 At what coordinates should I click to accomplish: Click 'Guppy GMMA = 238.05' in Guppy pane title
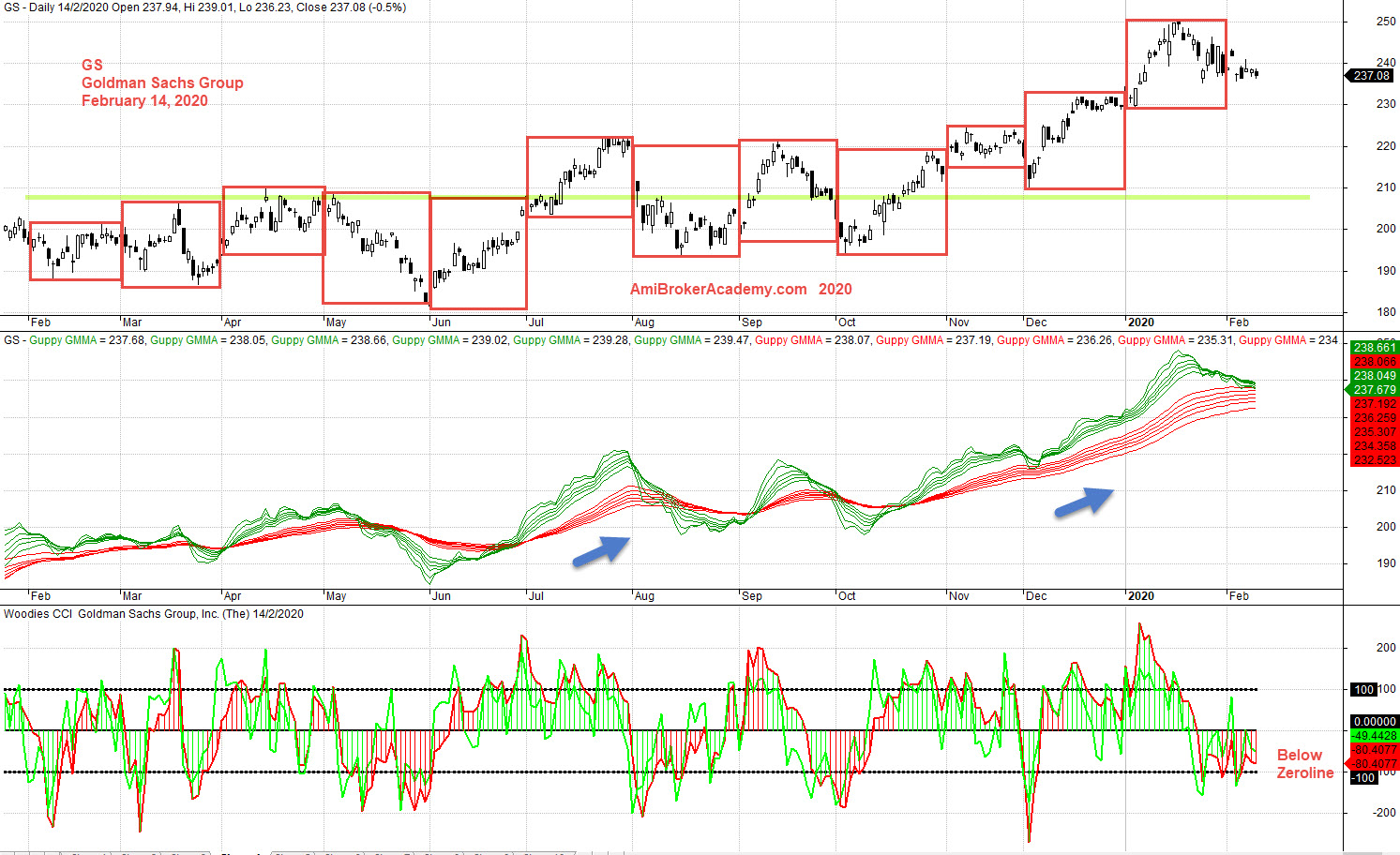click(x=208, y=340)
